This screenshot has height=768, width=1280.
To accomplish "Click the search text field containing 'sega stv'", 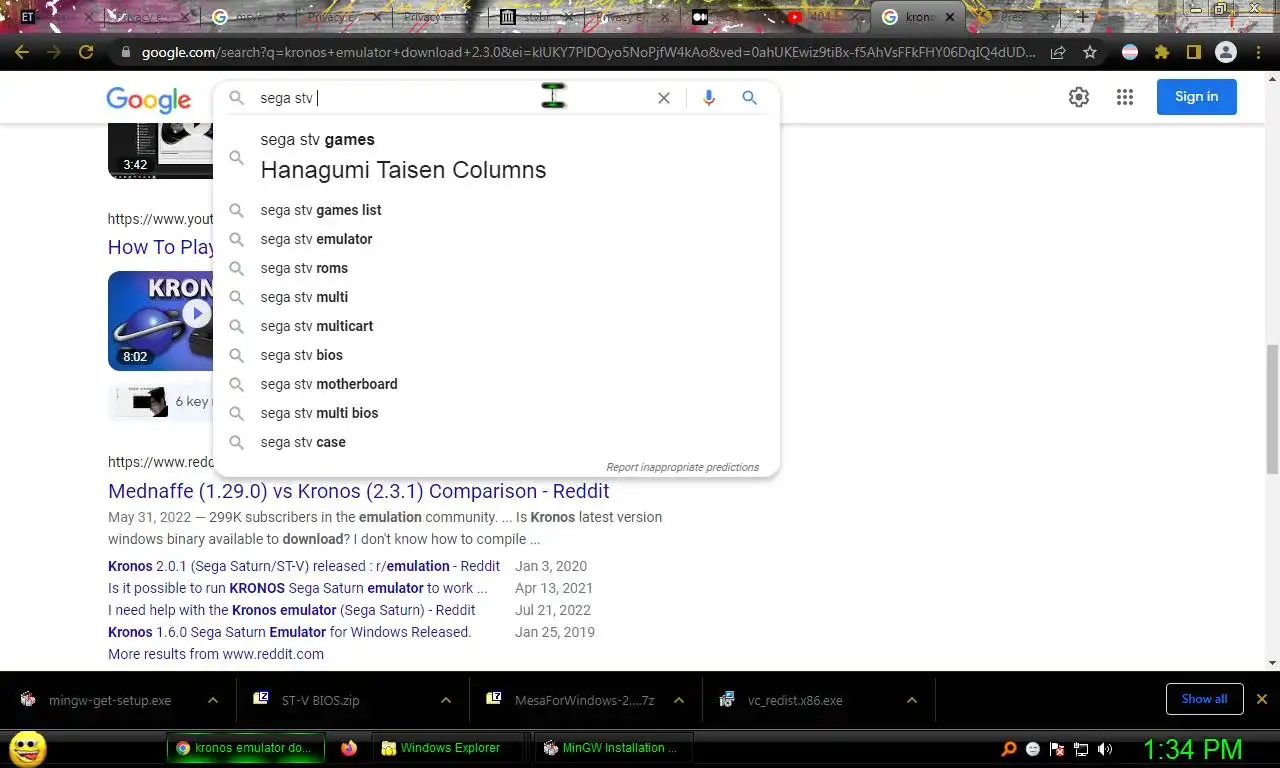I will pos(450,98).
